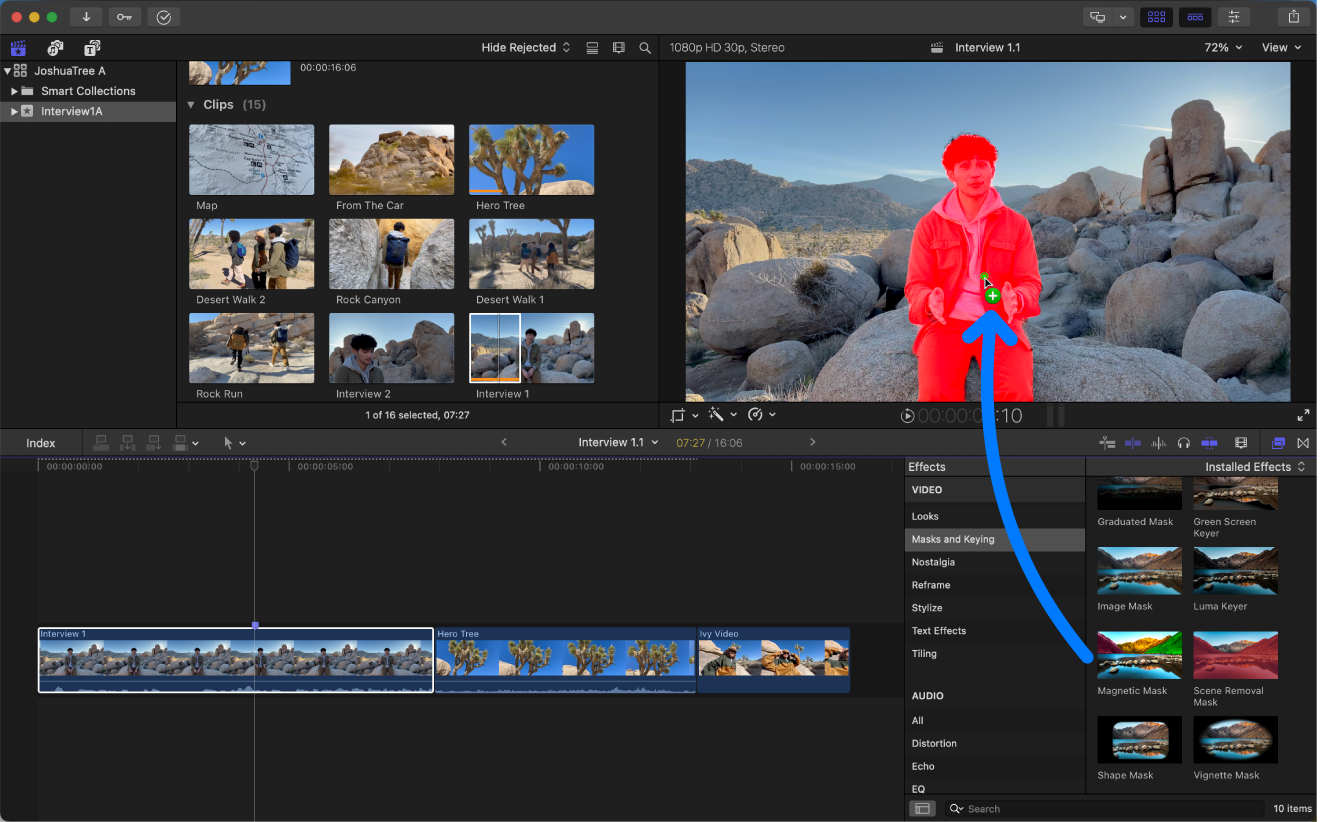
Task: Open the Photos and Audio sidebar
Action: point(55,48)
